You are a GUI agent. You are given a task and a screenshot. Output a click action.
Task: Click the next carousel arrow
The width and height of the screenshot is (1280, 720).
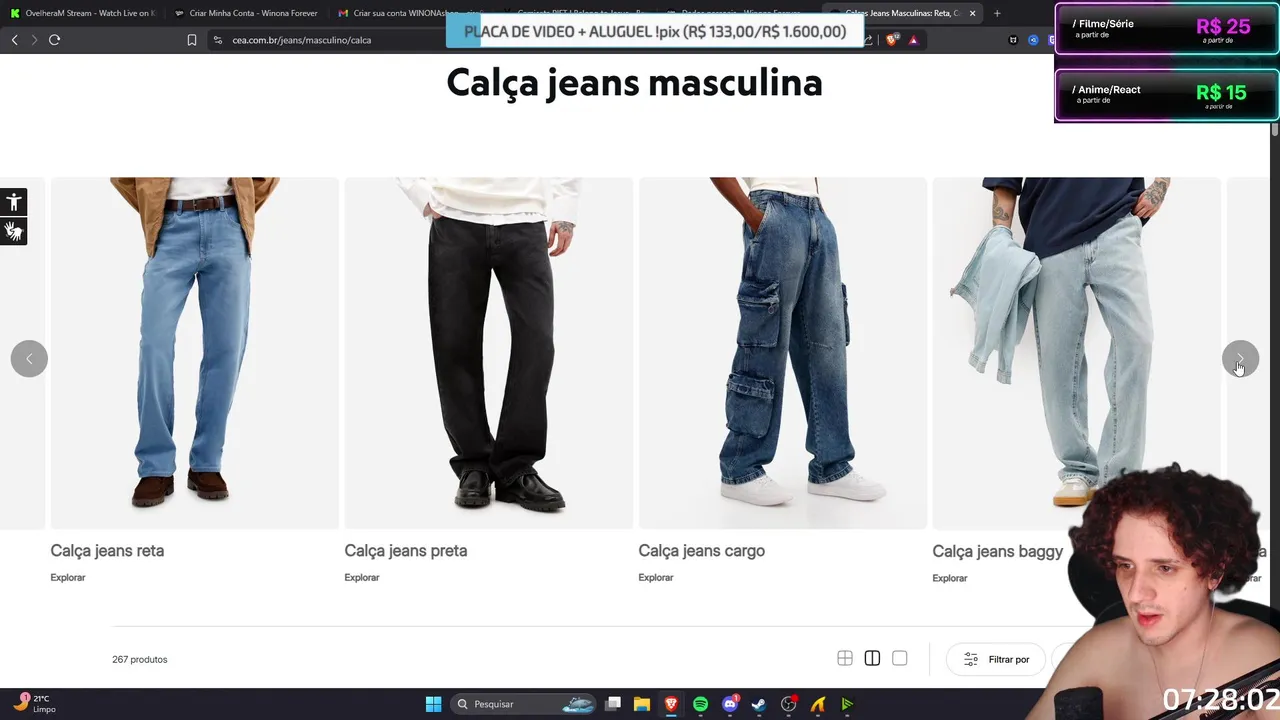pos(1240,359)
